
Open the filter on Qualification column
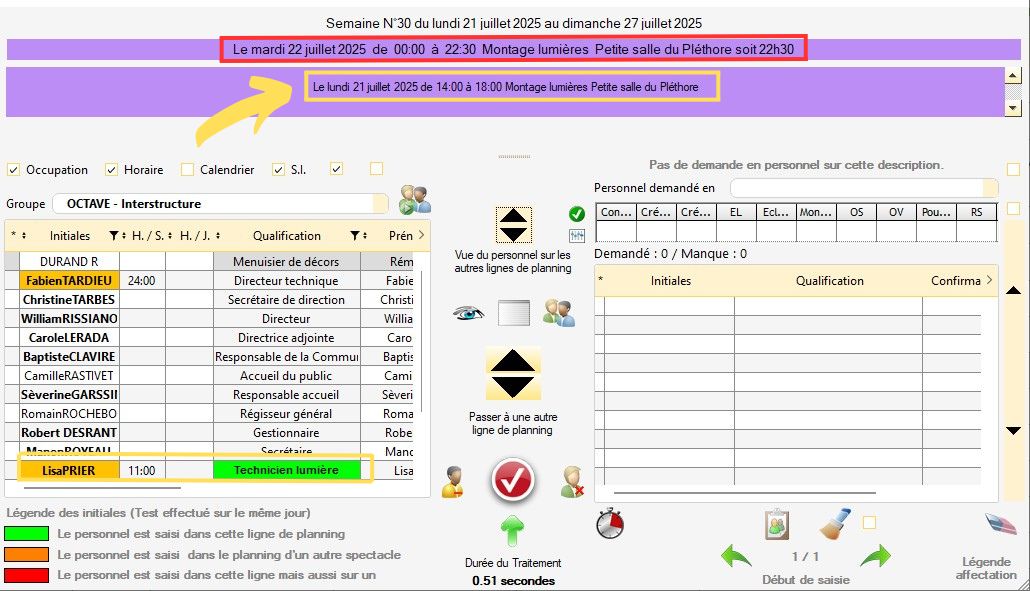[354, 236]
